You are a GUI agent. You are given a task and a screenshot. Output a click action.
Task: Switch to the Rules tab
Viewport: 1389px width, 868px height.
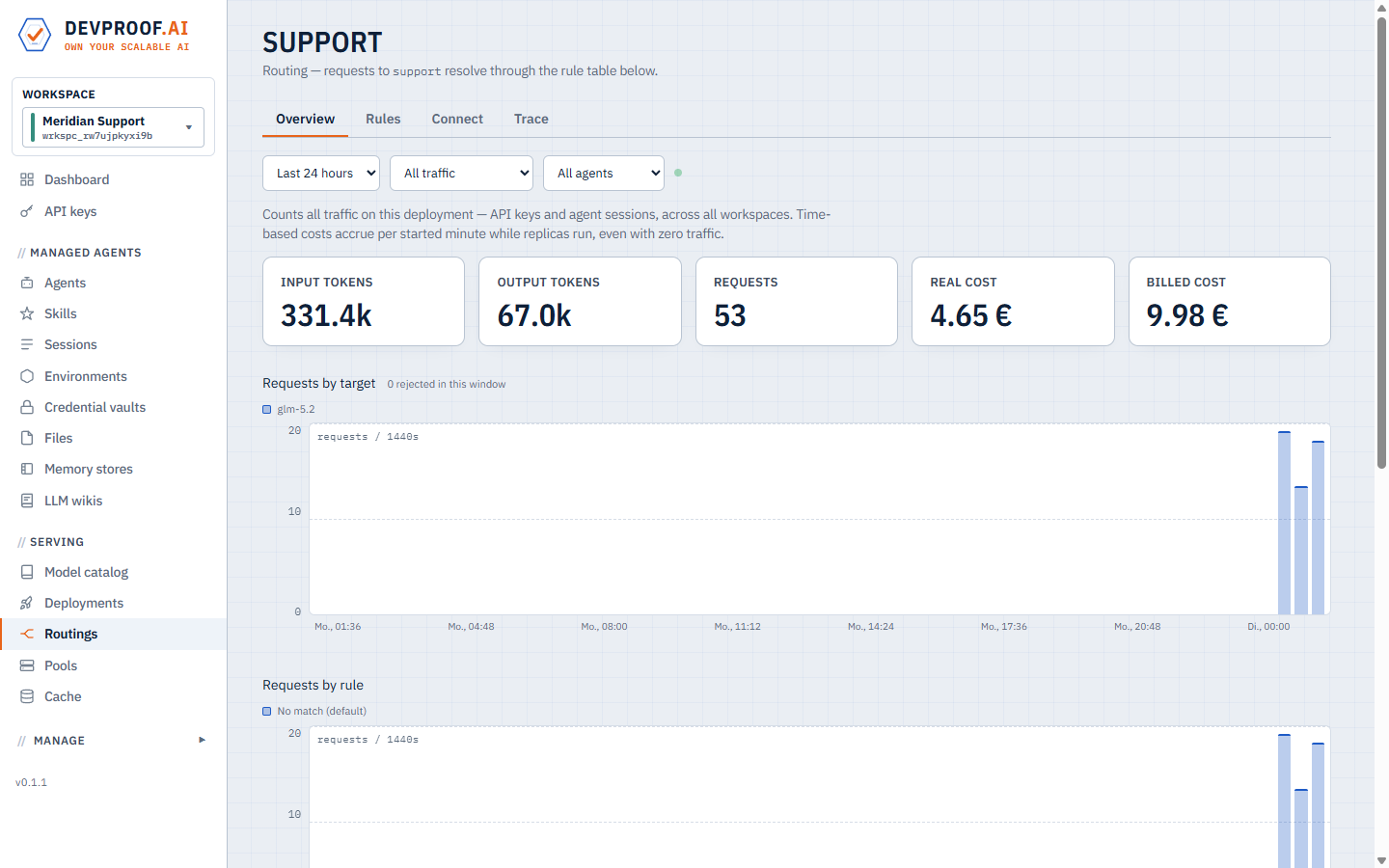coord(383,119)
